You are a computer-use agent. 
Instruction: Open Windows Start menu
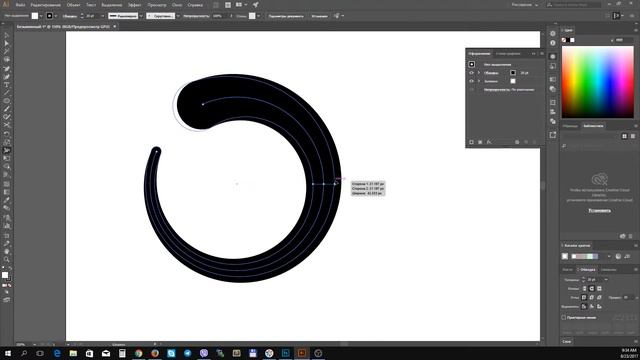click(x=8, y=353)
